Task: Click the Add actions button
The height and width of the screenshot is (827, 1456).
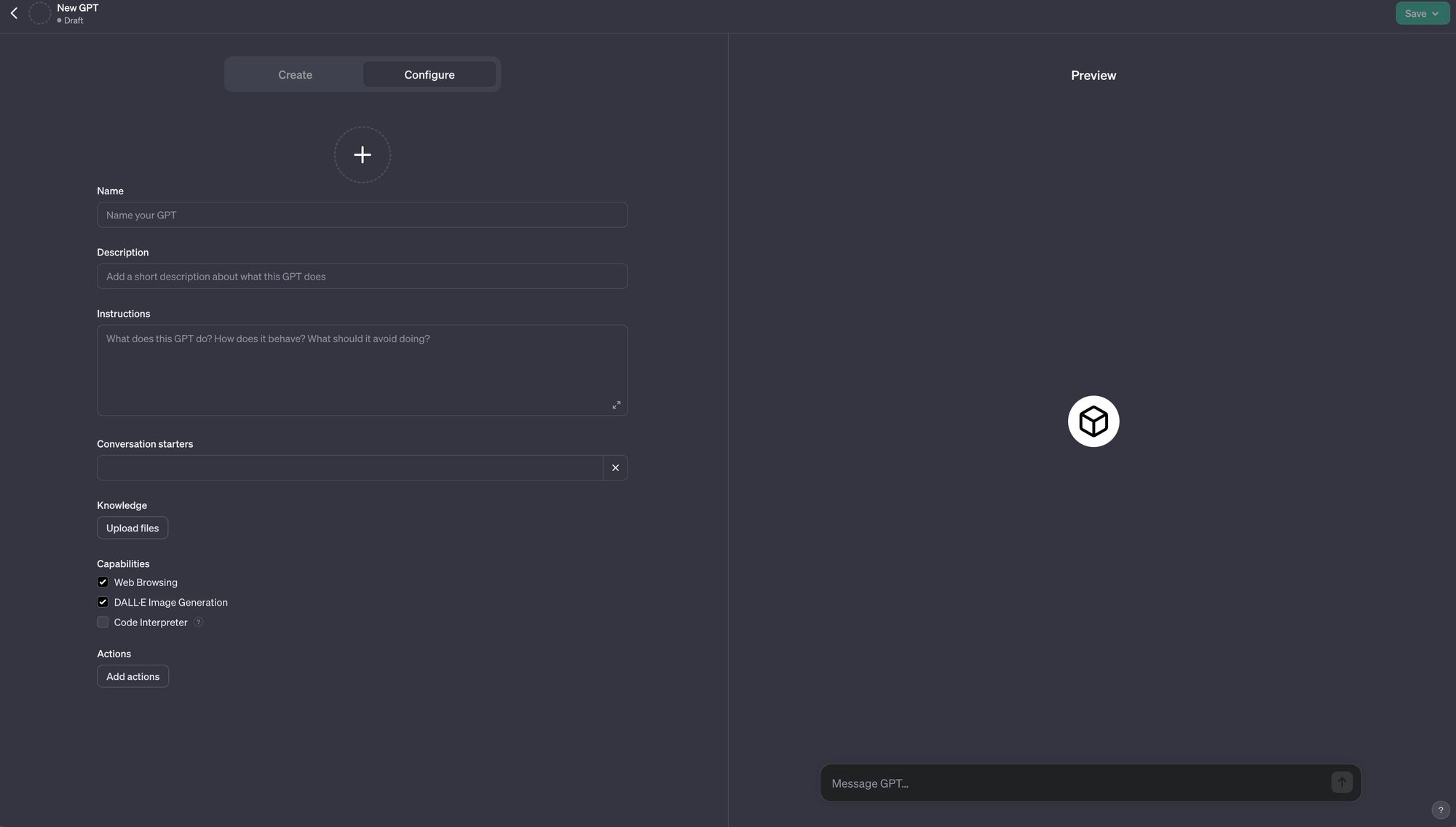Action: point(132,676)
